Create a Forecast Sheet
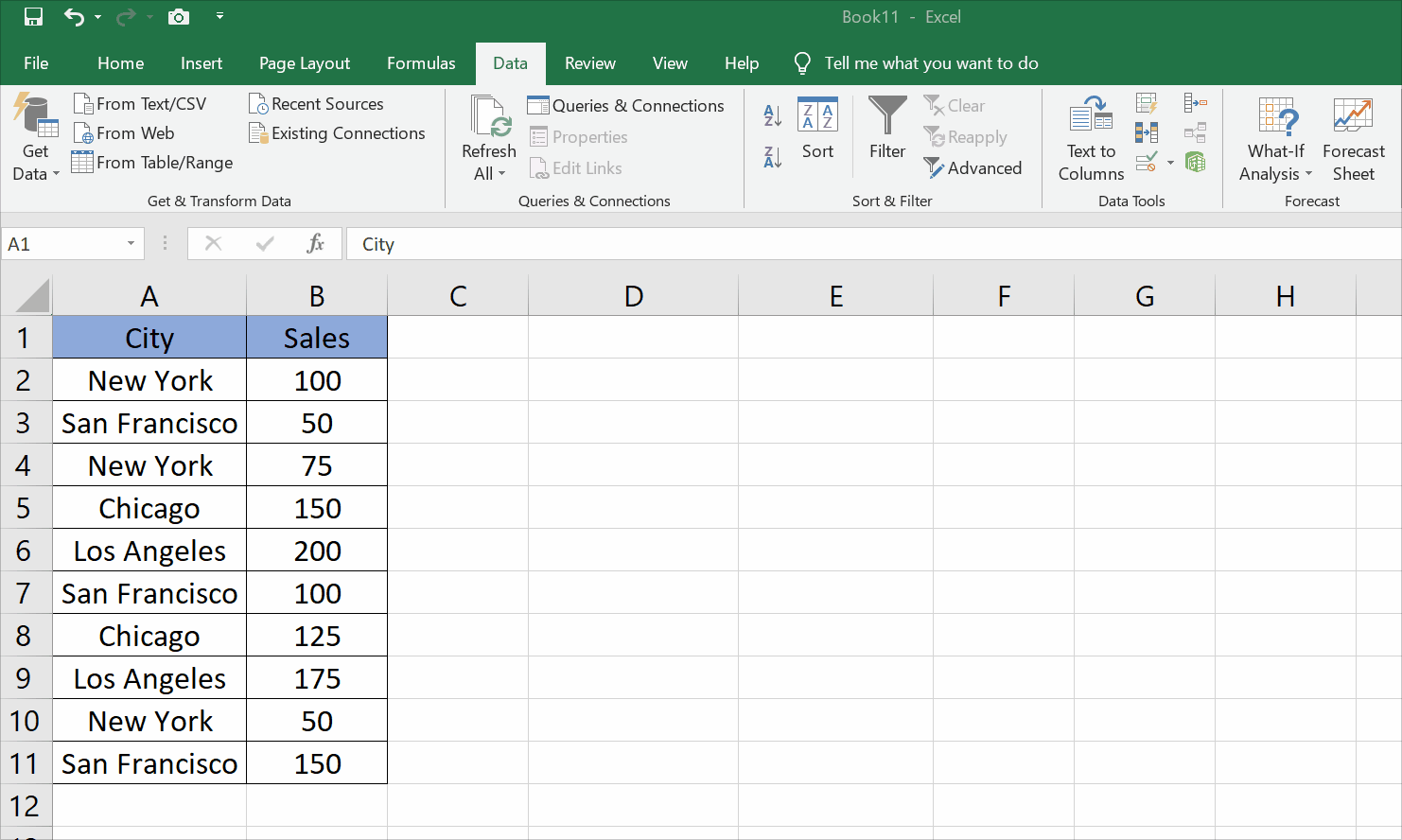Screen dimensions: 1402x840 coord(1353,137)
